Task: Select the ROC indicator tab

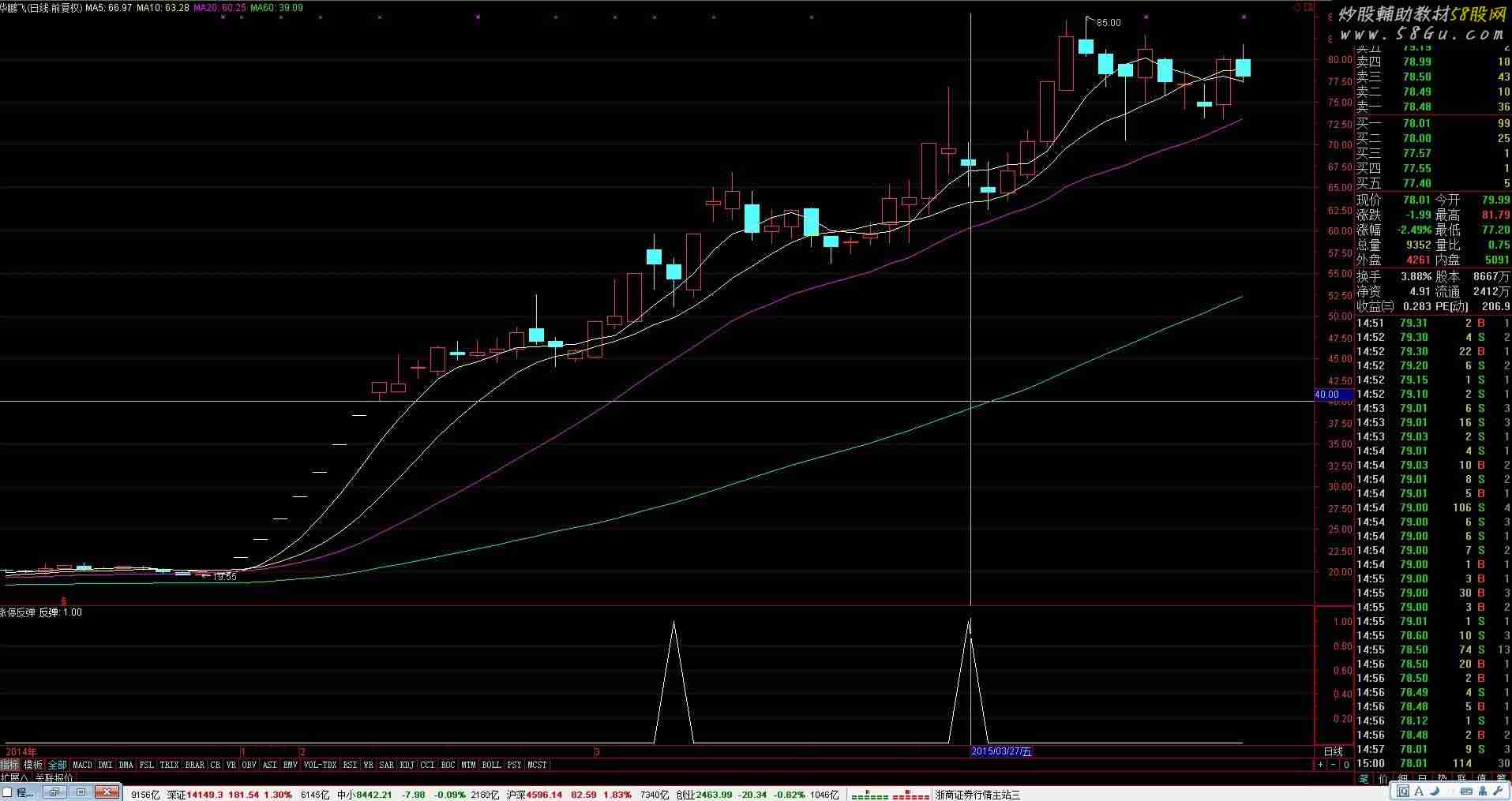Action: (448, 765)
